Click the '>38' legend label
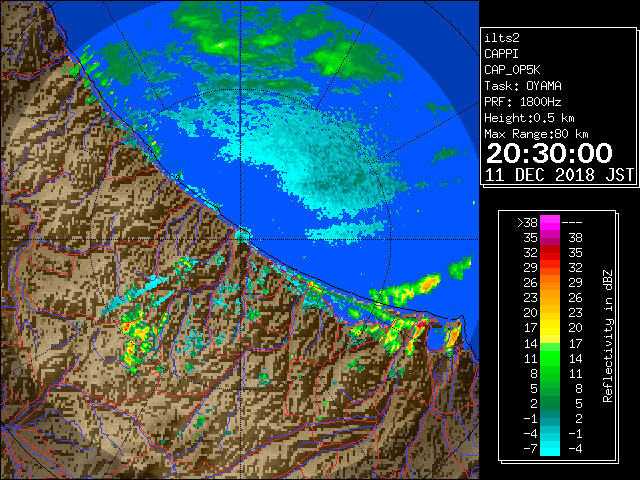This screenshot has width=640, height=480. point(527,223)
